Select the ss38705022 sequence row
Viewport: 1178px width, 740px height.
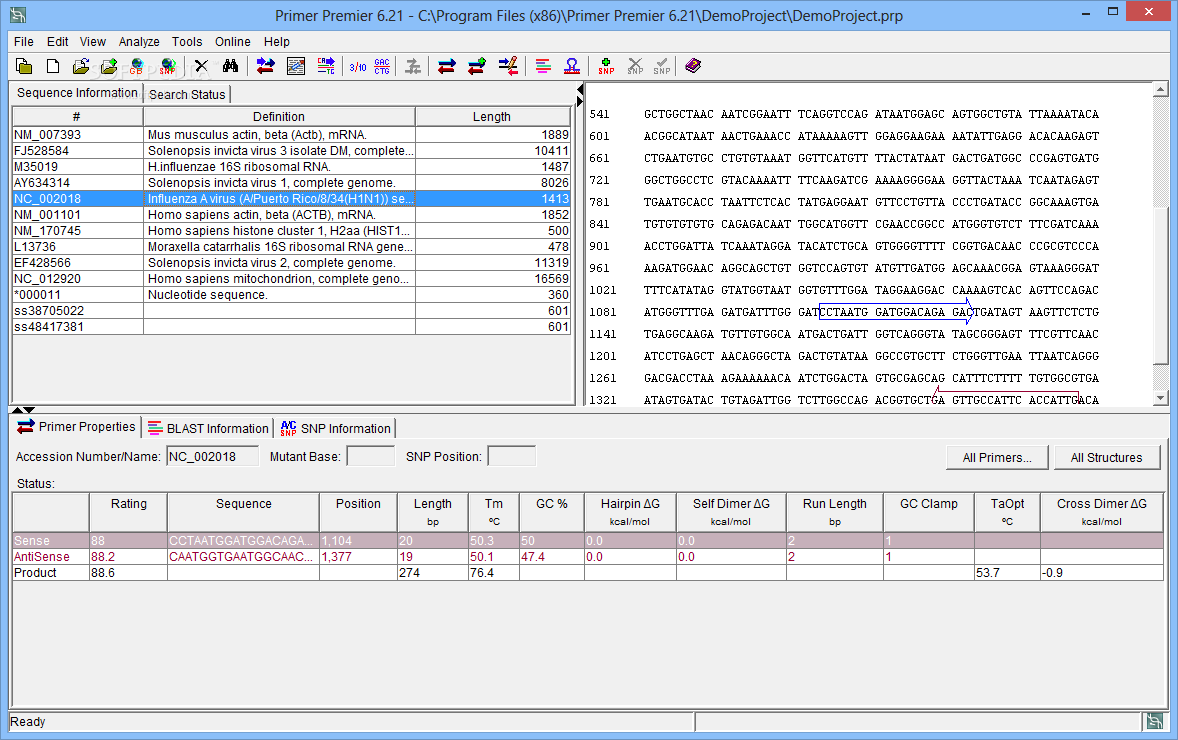[x=291, y=310]
